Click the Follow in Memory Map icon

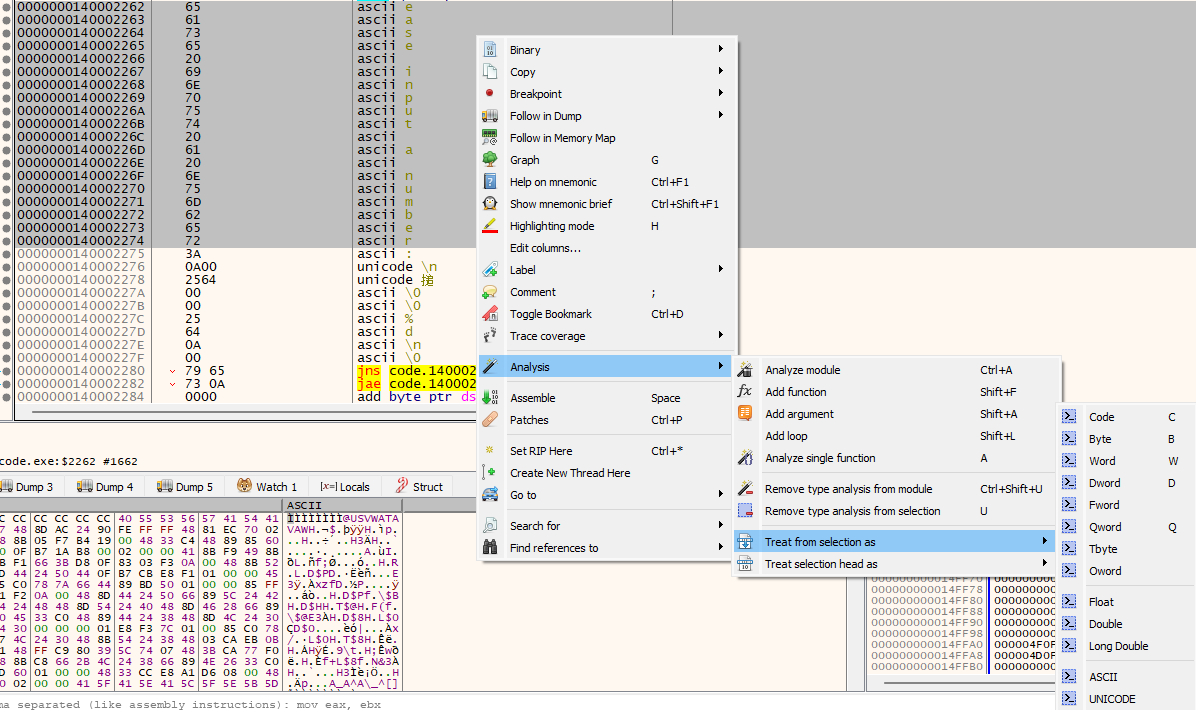pos(490,138)
